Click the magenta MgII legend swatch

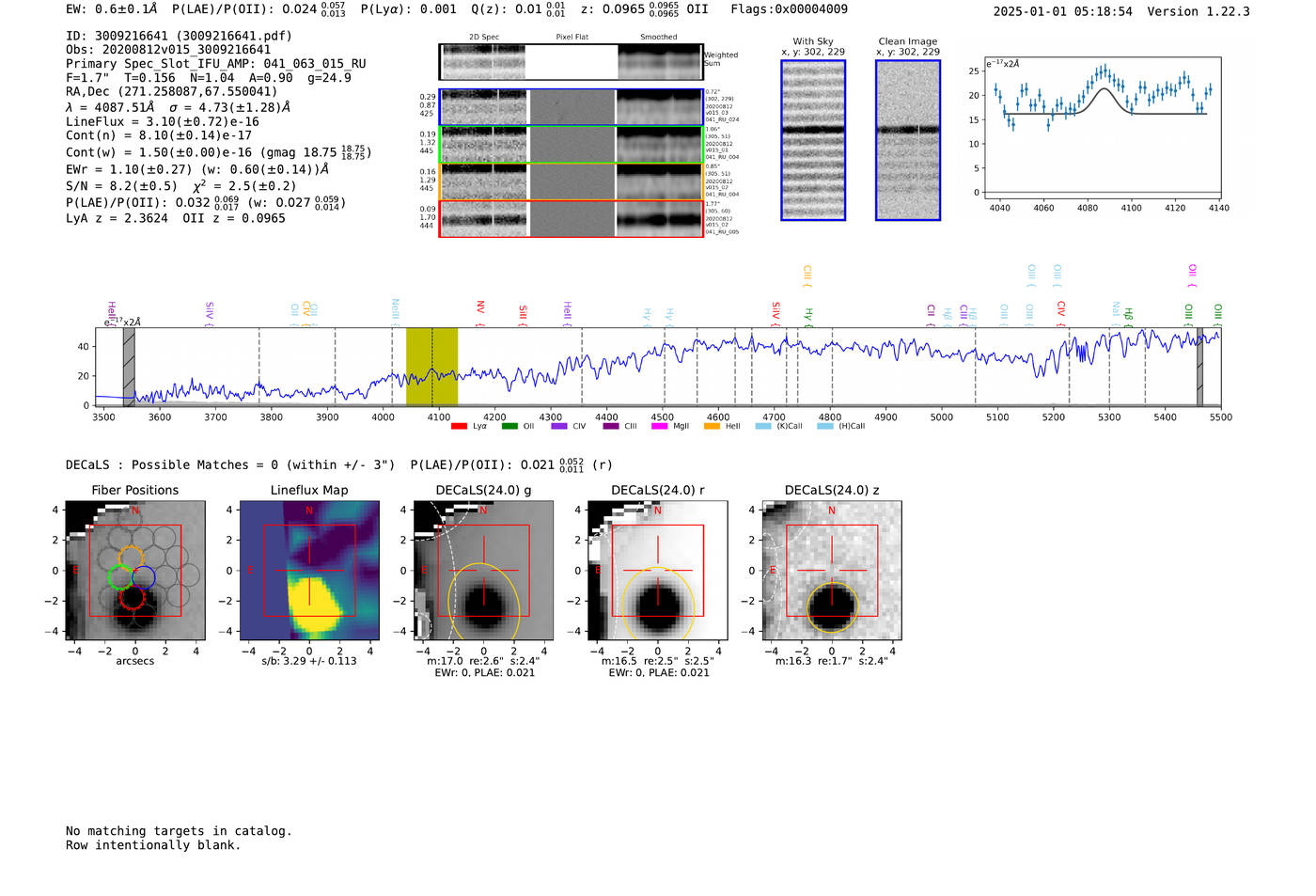[659, 427]
